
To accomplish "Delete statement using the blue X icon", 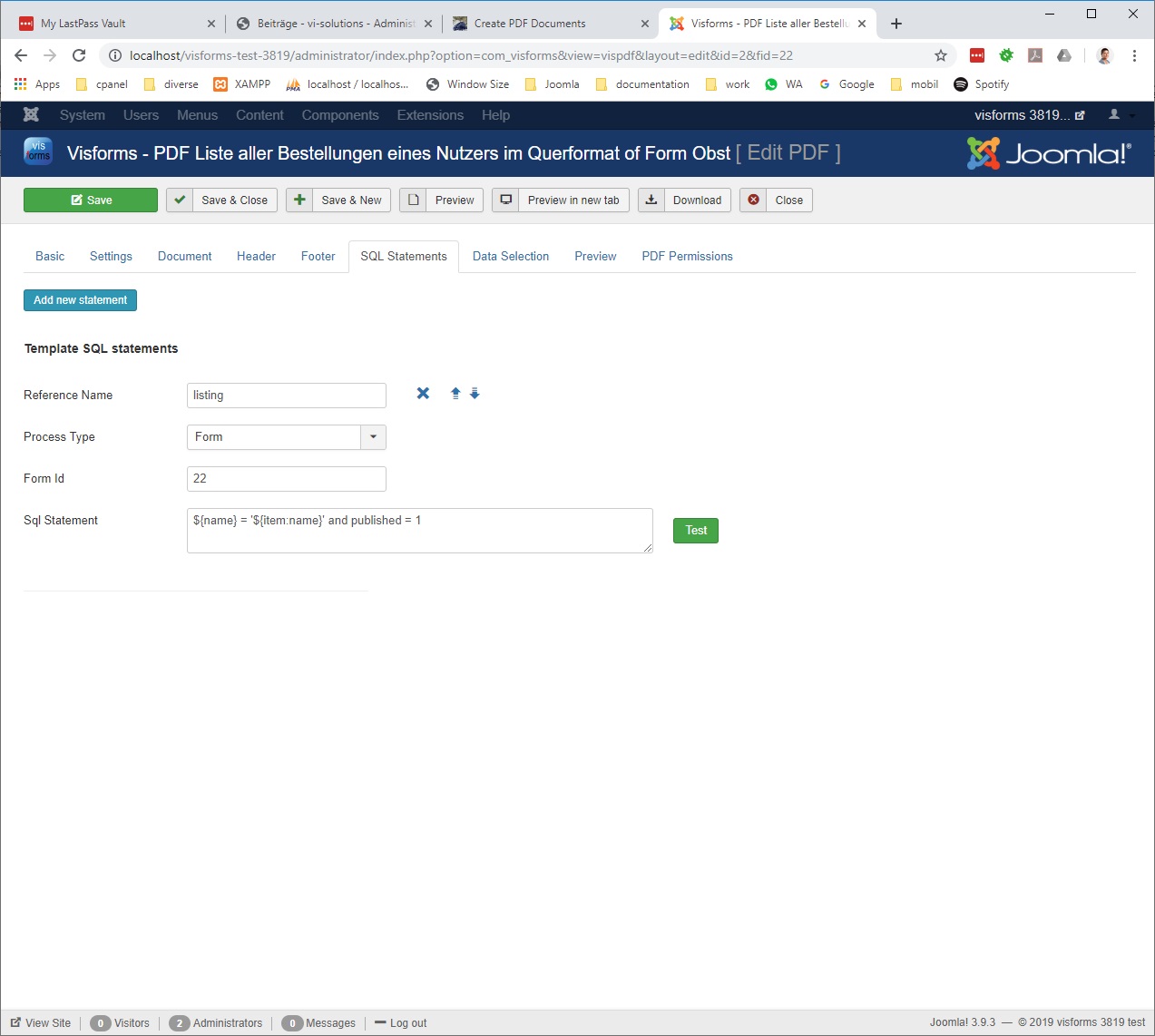I will coord(423,394).
